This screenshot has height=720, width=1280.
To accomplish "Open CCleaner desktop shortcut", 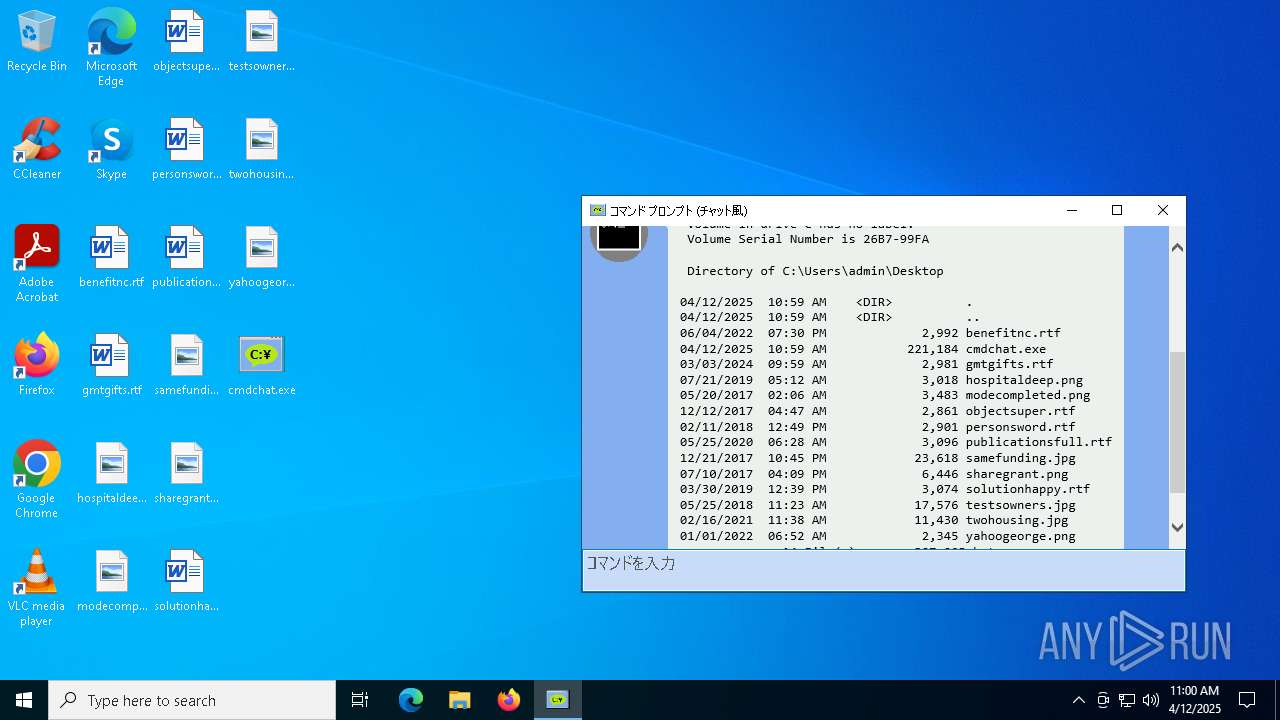I will [37, 150].
